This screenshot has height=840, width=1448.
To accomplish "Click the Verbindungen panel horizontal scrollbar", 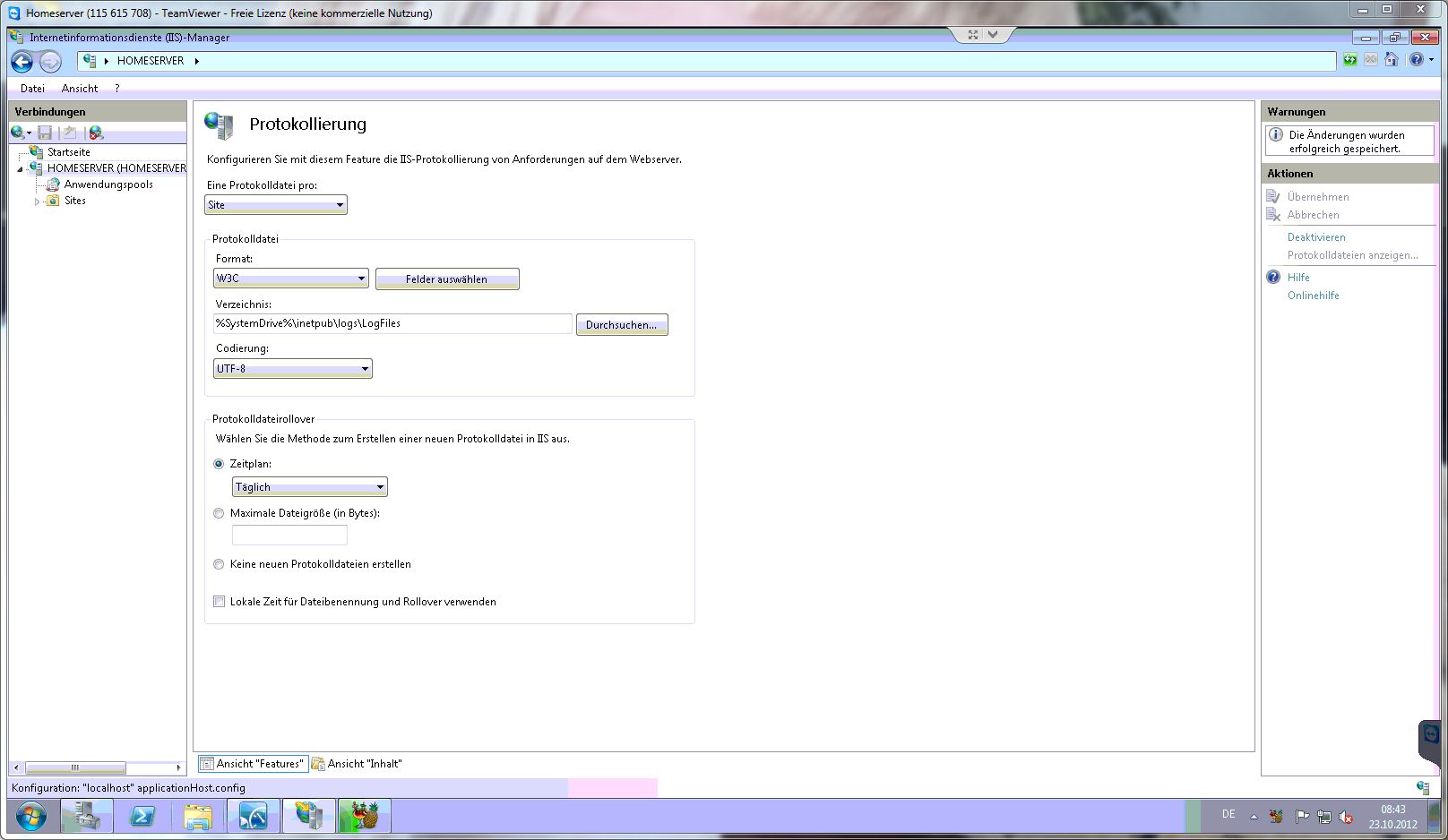I will (x=75, y=767).
